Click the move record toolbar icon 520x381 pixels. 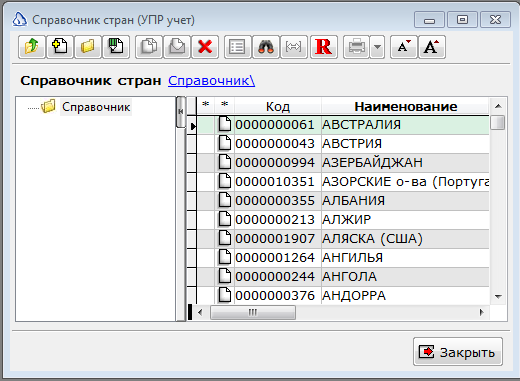(177, 47)
